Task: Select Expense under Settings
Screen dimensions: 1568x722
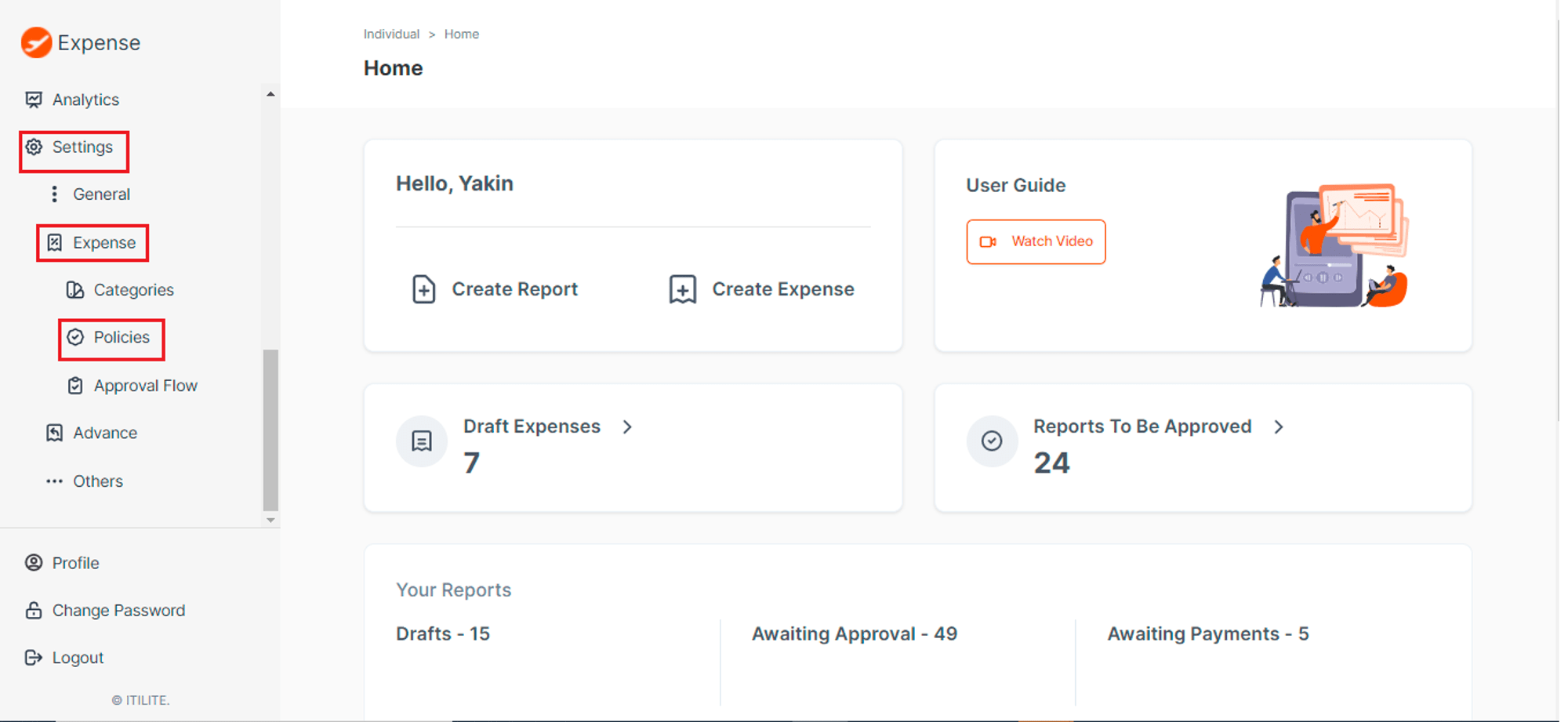Action: tap(104, 242)
